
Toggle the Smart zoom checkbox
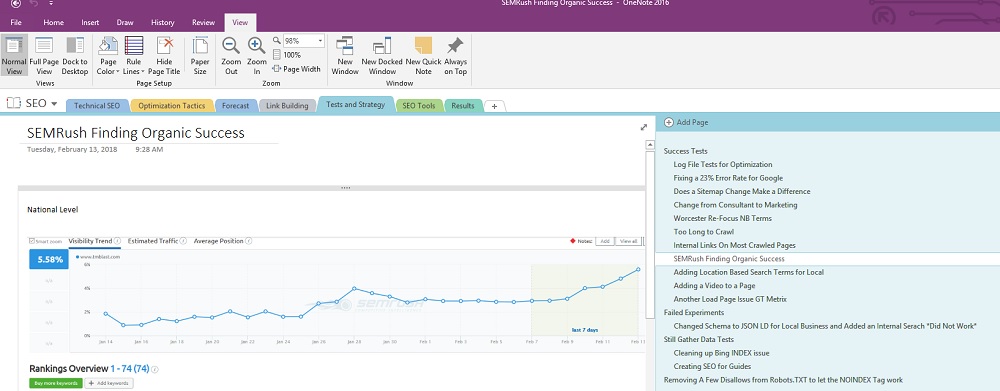(x=33, y=241)
